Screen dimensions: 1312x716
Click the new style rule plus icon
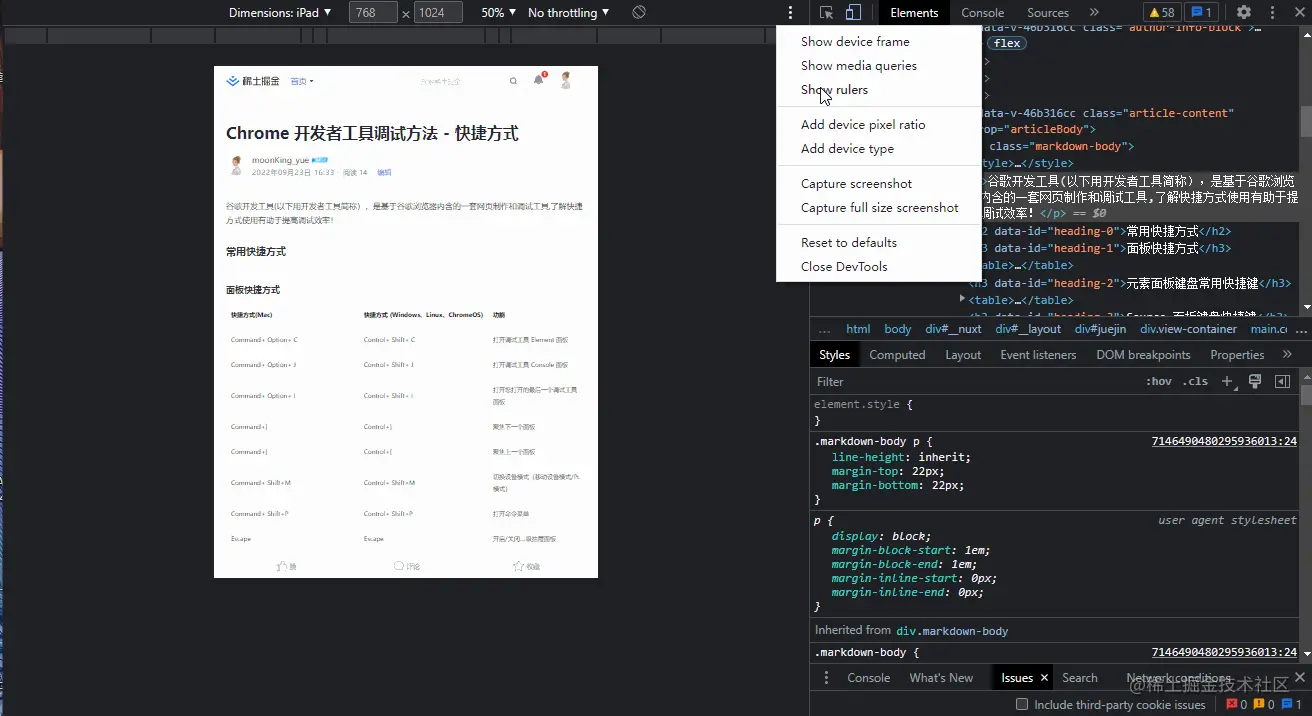click(x=1228, y=382)
